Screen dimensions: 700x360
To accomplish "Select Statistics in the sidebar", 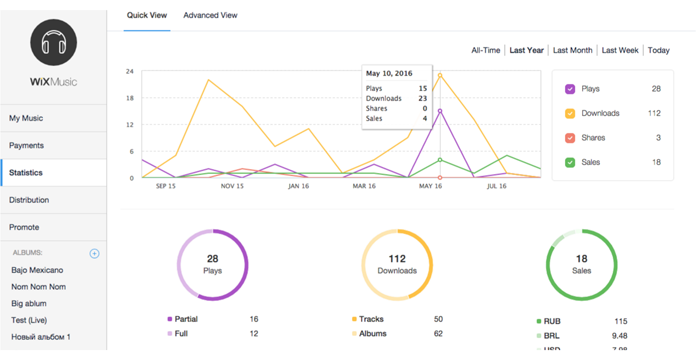I will (x=54, y=173).
